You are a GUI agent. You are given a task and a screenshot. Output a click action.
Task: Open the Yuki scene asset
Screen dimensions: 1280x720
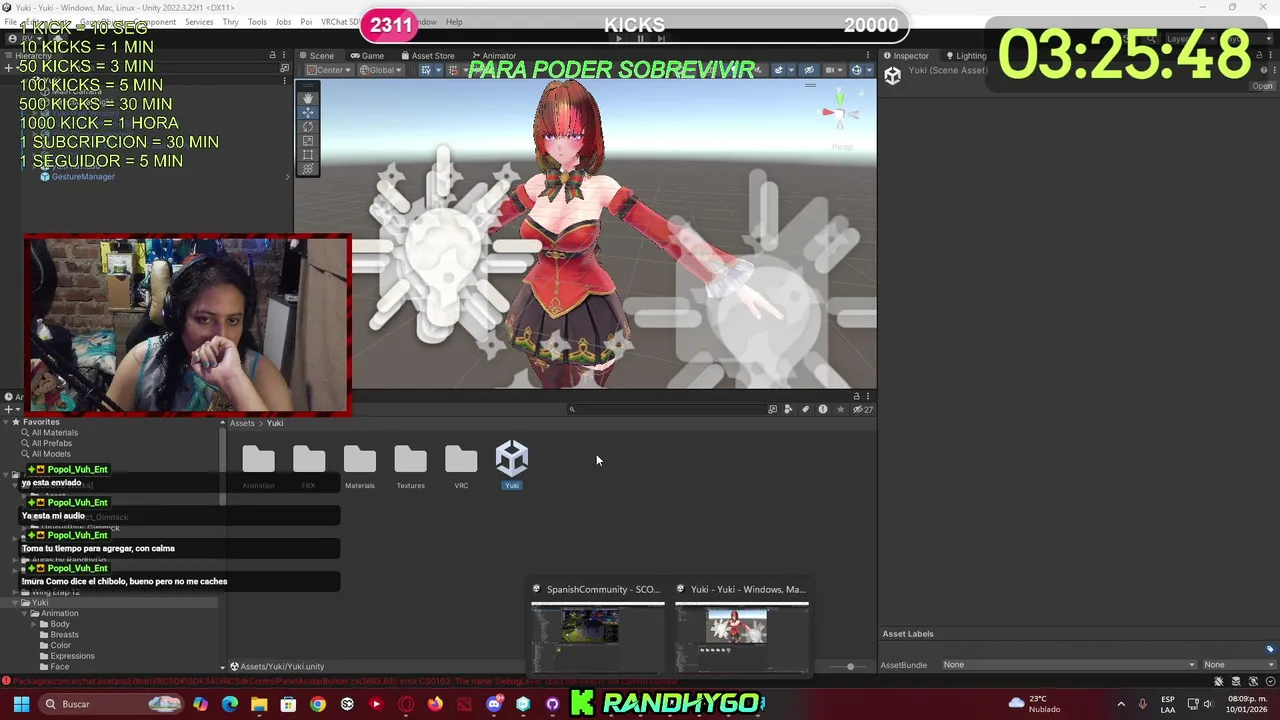(x=512, y=464)
